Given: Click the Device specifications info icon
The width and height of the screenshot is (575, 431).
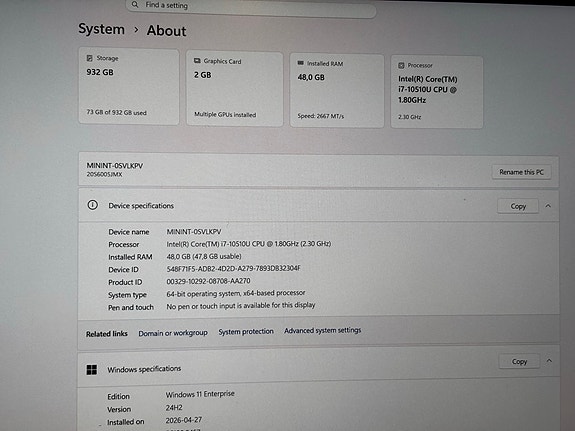Looking at the screenshot, I should click(92, 205).
